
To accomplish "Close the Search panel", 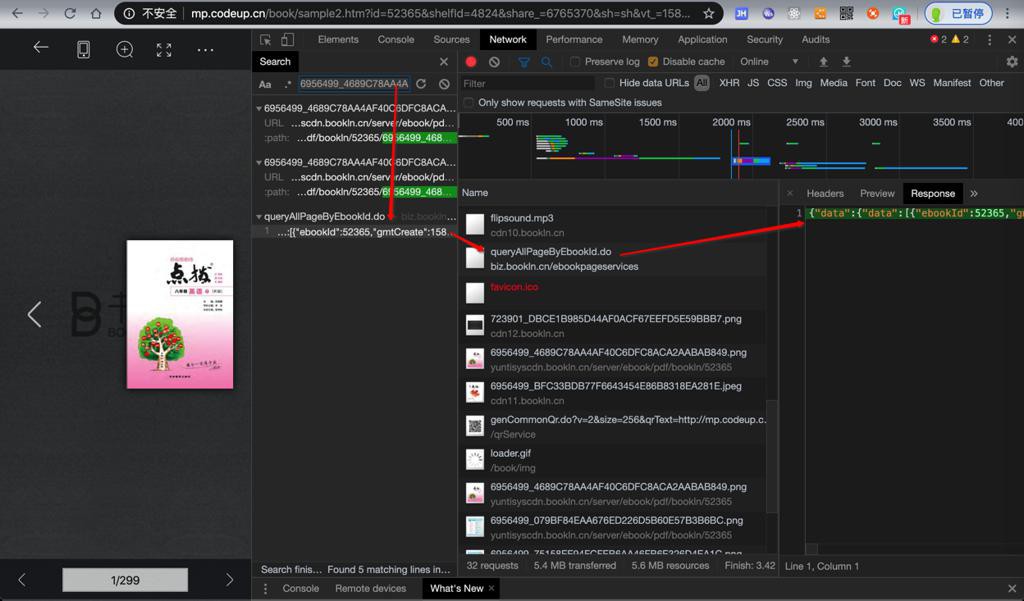I will (x=444, y=61).
